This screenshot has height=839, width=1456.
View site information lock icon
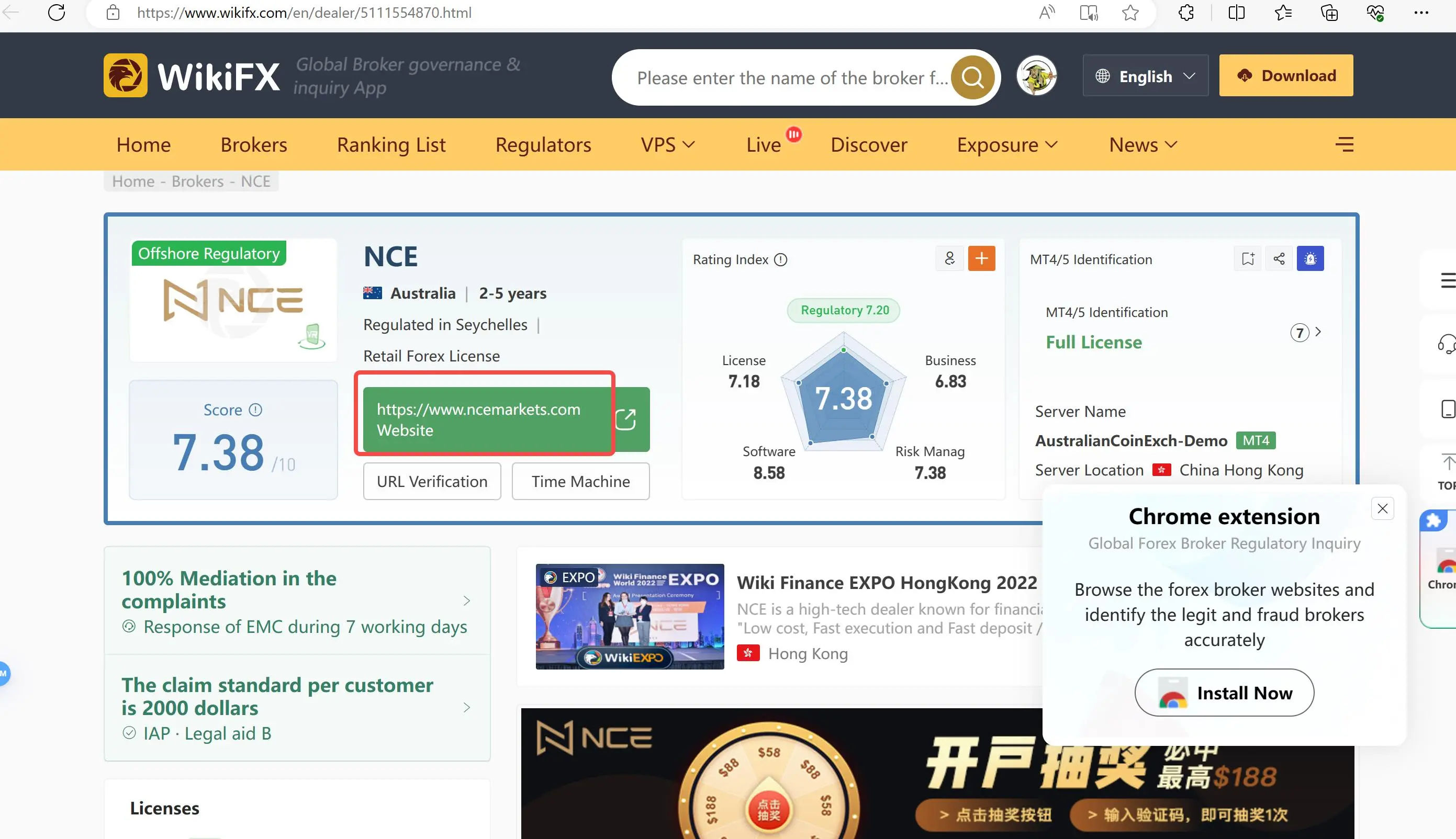113,13
